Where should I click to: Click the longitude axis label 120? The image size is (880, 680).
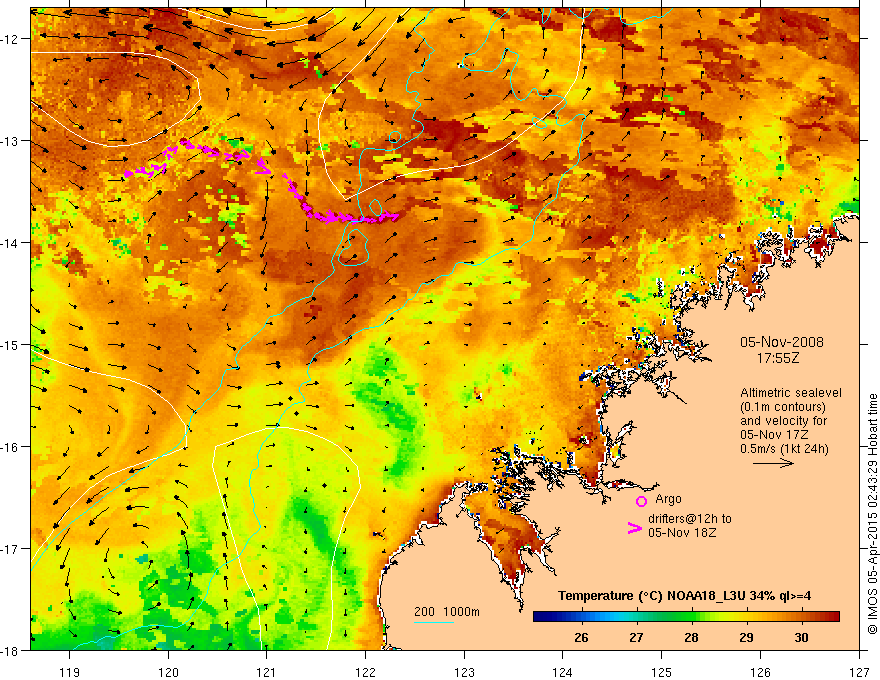168,672
